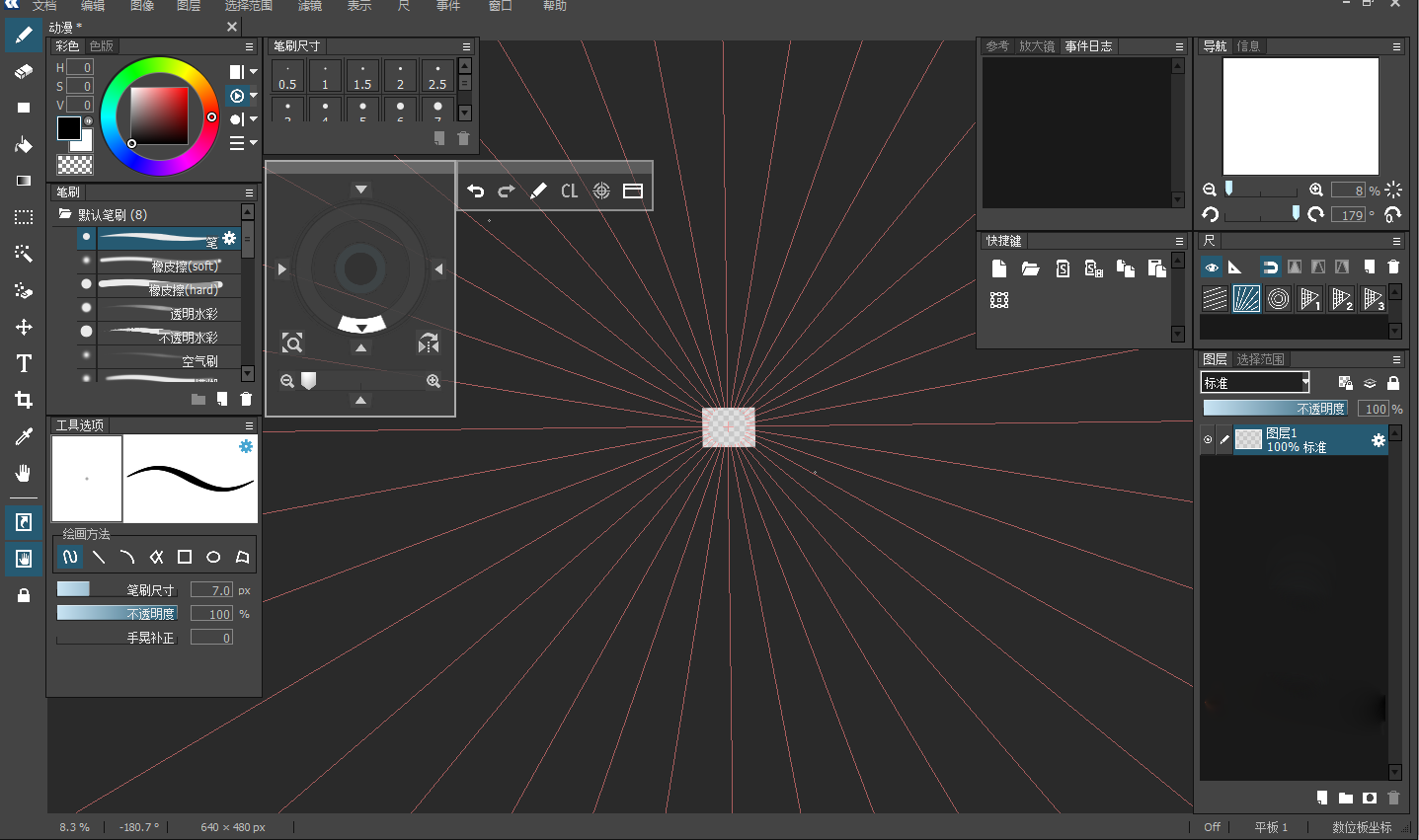Click the open file shortcut icon

pos(1031,268)
